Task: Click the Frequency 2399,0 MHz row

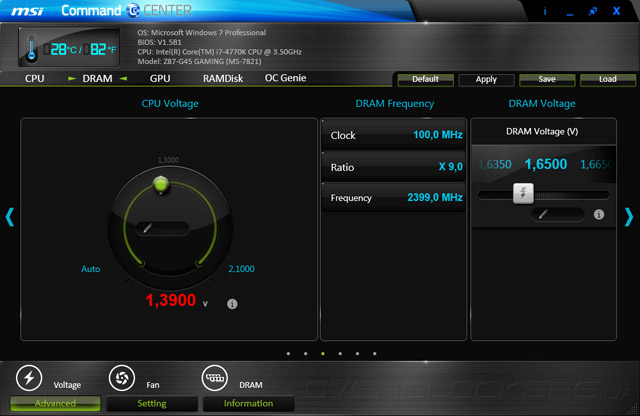Action: click(x=393, y=198)
